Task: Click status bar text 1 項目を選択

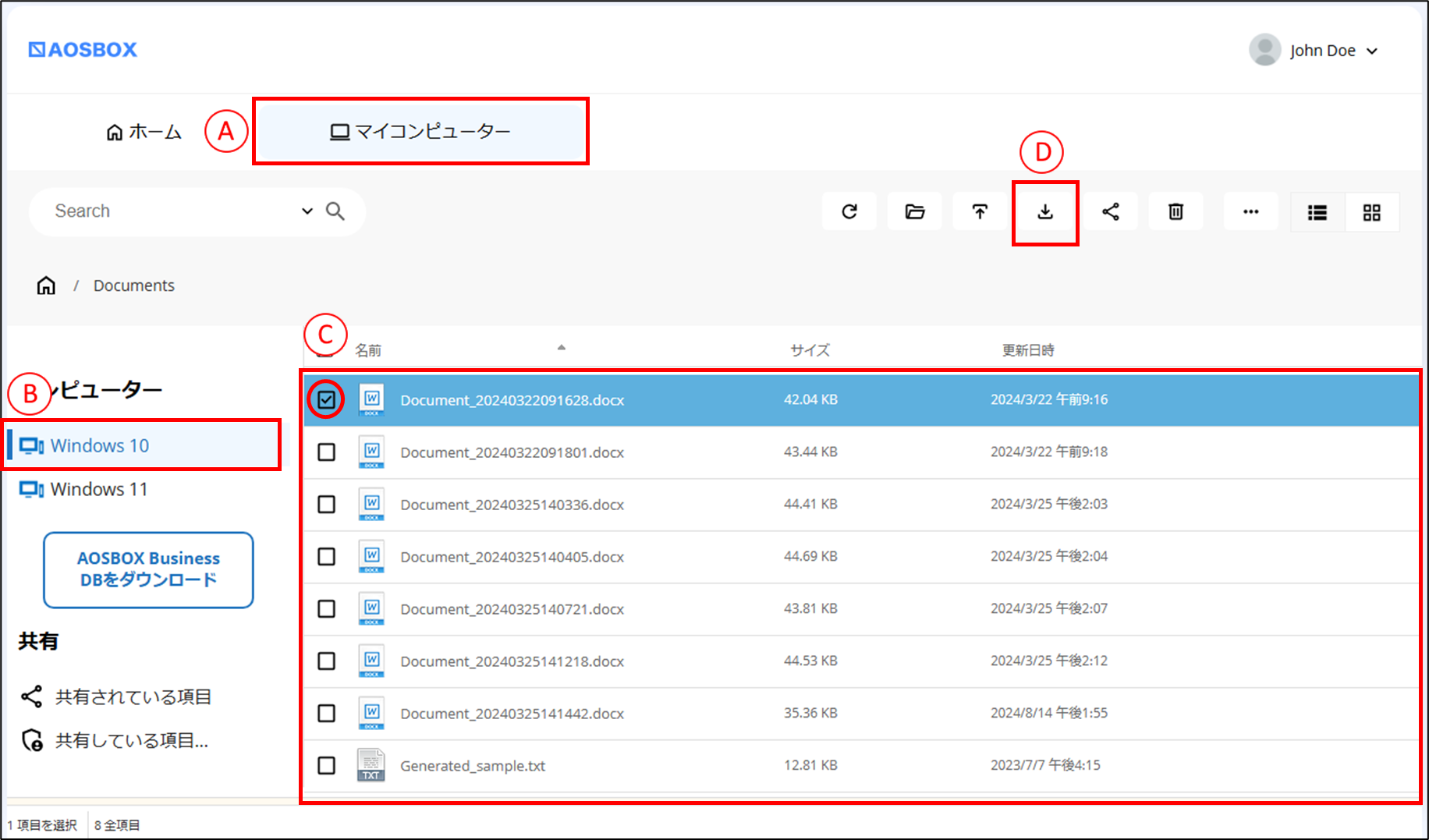Action: click(x=42, y=825)
